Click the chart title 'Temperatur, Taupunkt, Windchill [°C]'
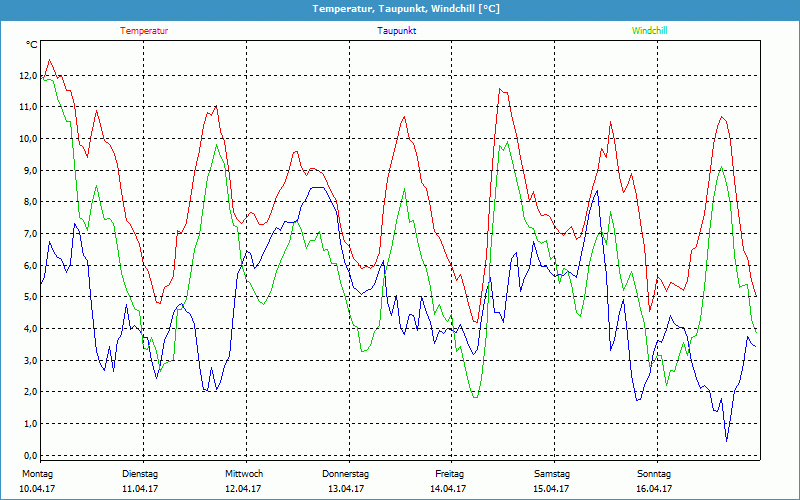Viewport: 800px width, 500px height. click(406, 9)
